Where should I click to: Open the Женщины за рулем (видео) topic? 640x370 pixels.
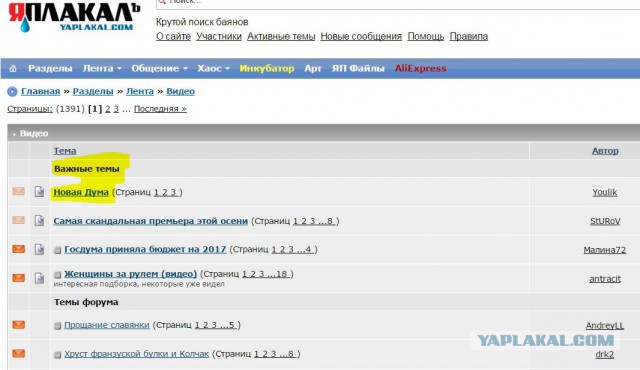131,274
